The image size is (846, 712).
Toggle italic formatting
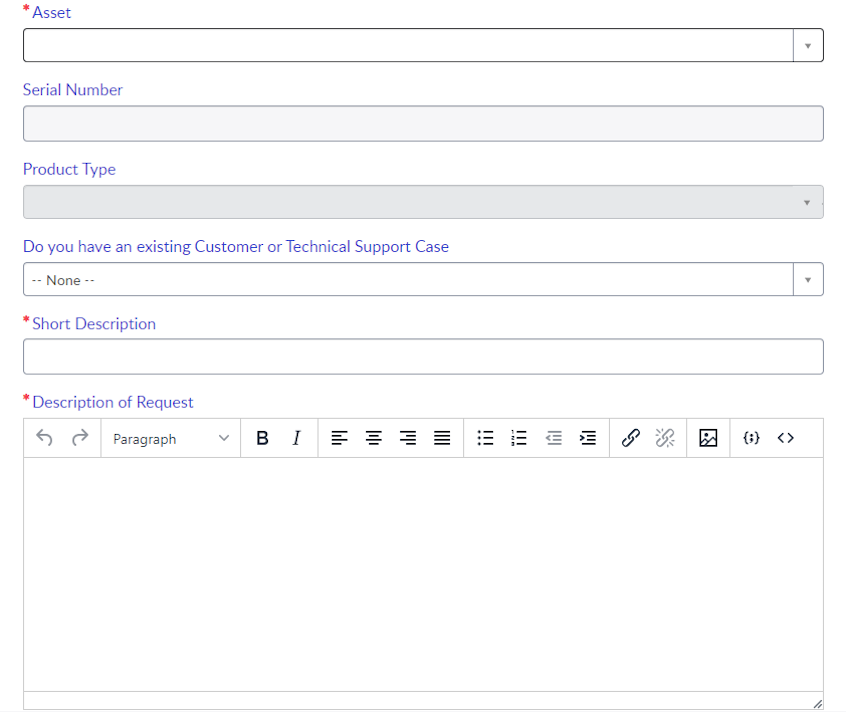296,437
